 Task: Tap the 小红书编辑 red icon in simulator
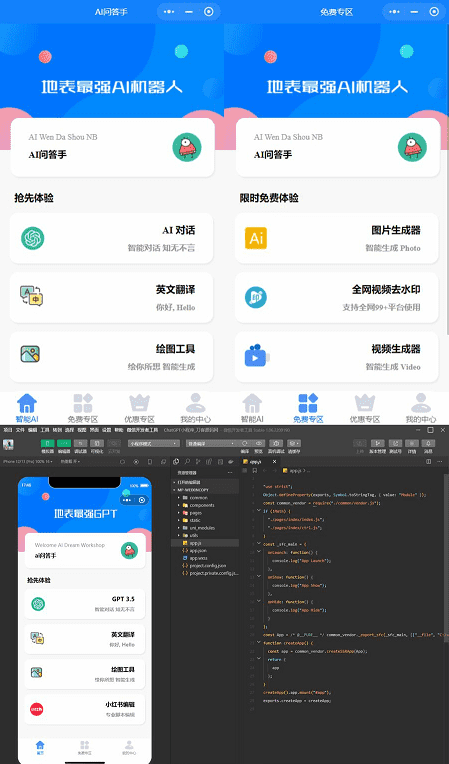pos(37,709)
